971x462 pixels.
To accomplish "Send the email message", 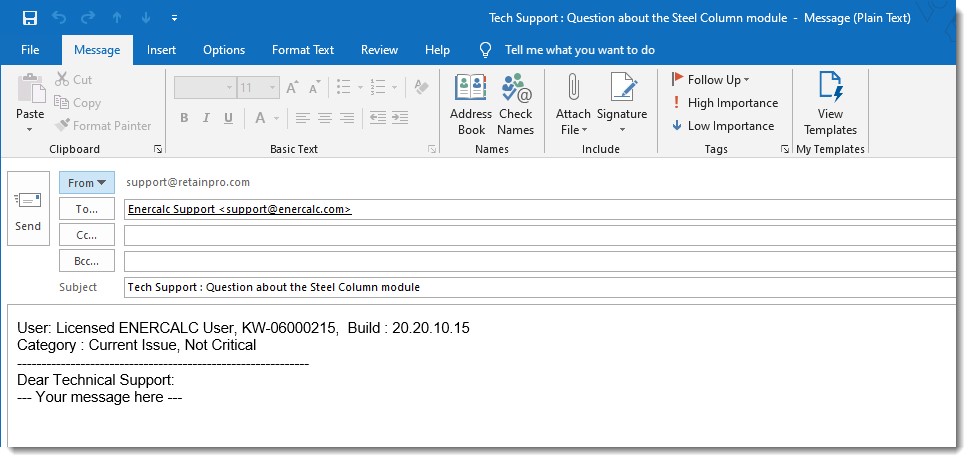I will click(28, 209).
